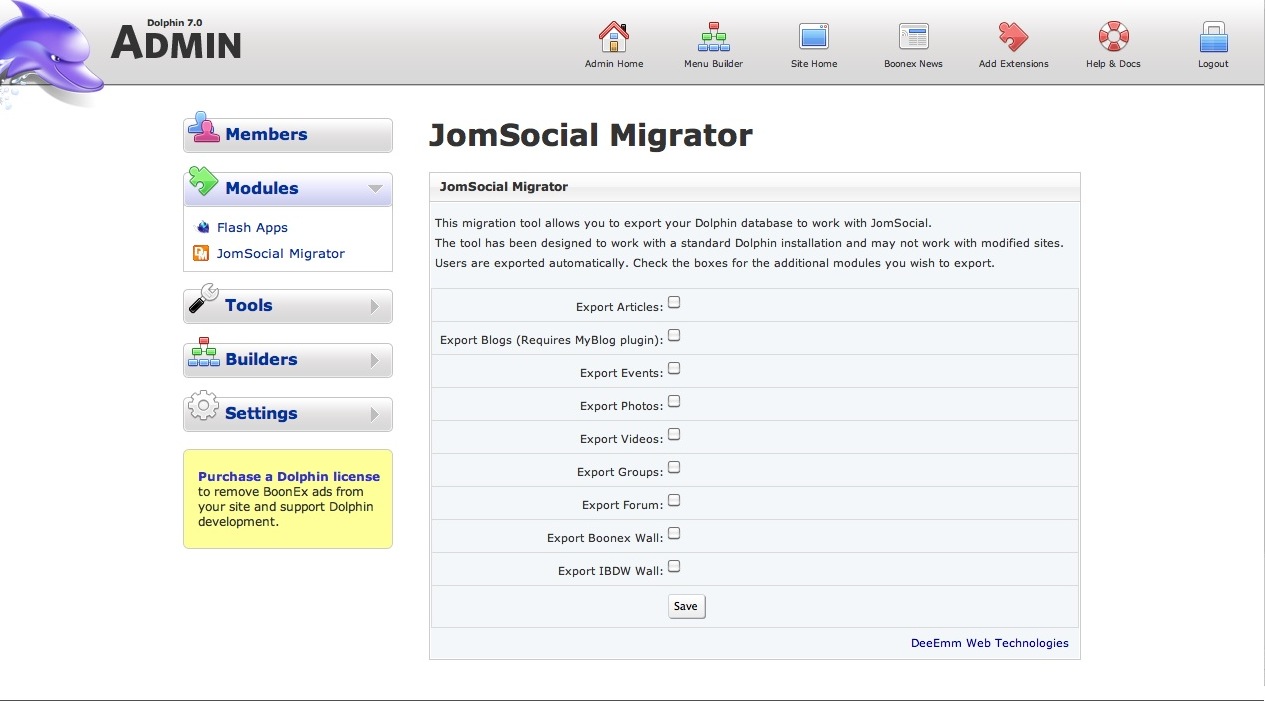Enable the Export Articles checkbox
This screenshot has height=701, width=1265.
click(x=674, y=302)
